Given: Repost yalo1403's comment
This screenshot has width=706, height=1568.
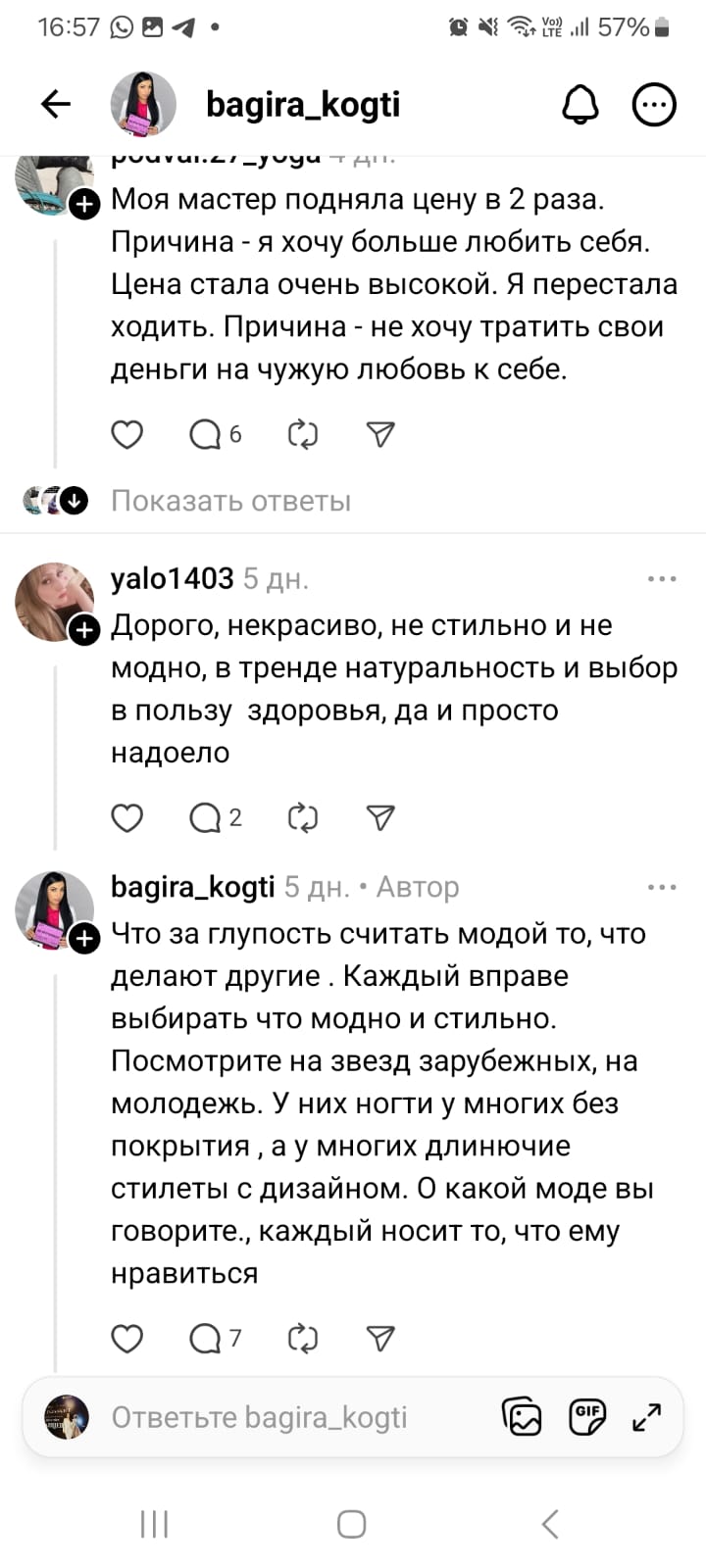Looking at the screenshot, I should coord(302,817).
